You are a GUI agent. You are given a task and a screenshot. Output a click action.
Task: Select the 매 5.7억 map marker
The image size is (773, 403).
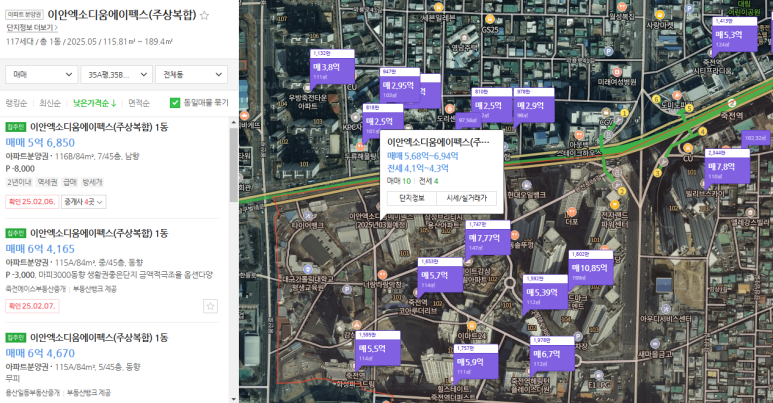point(440,276)
